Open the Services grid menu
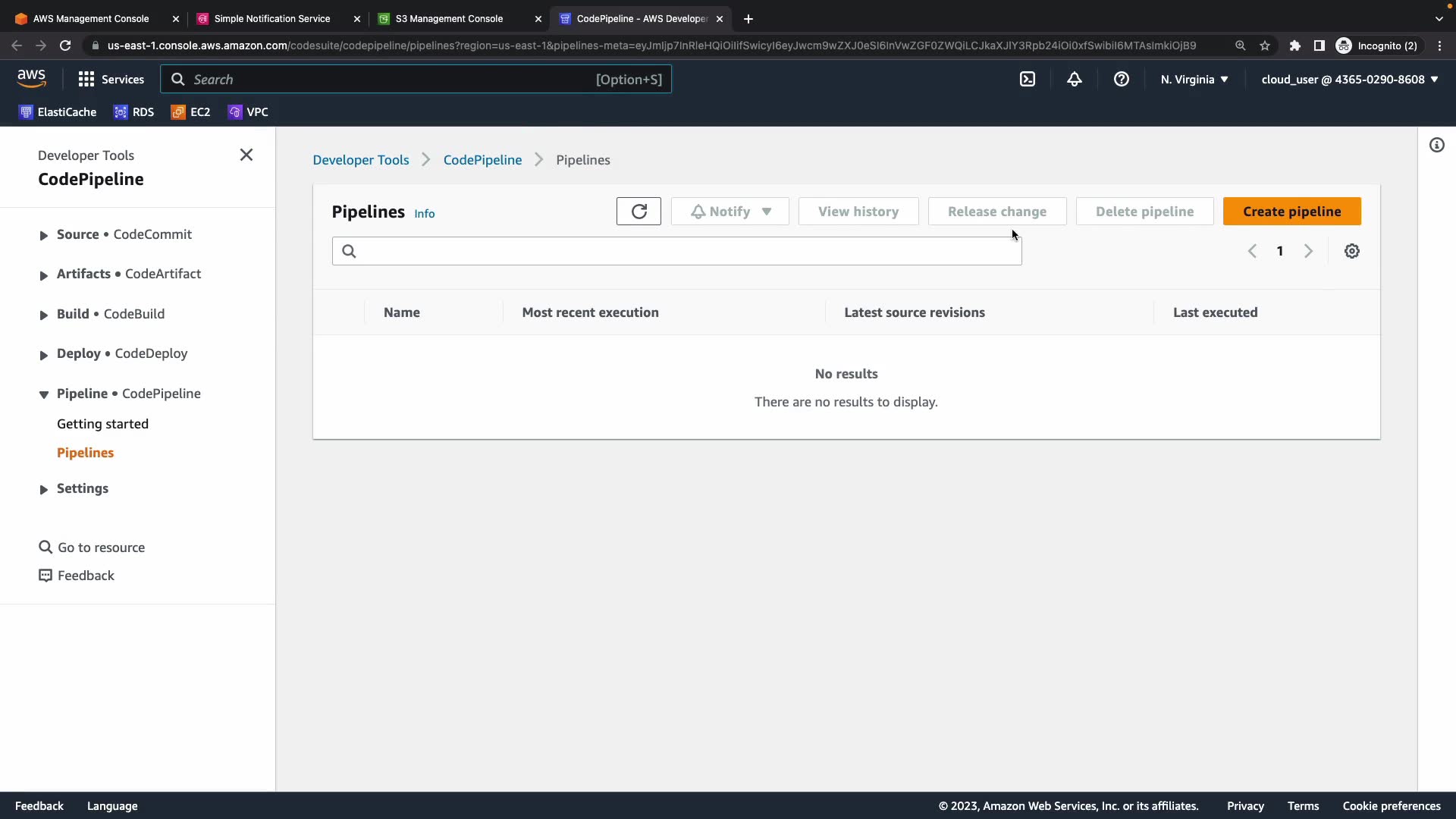 coord(111,79)
